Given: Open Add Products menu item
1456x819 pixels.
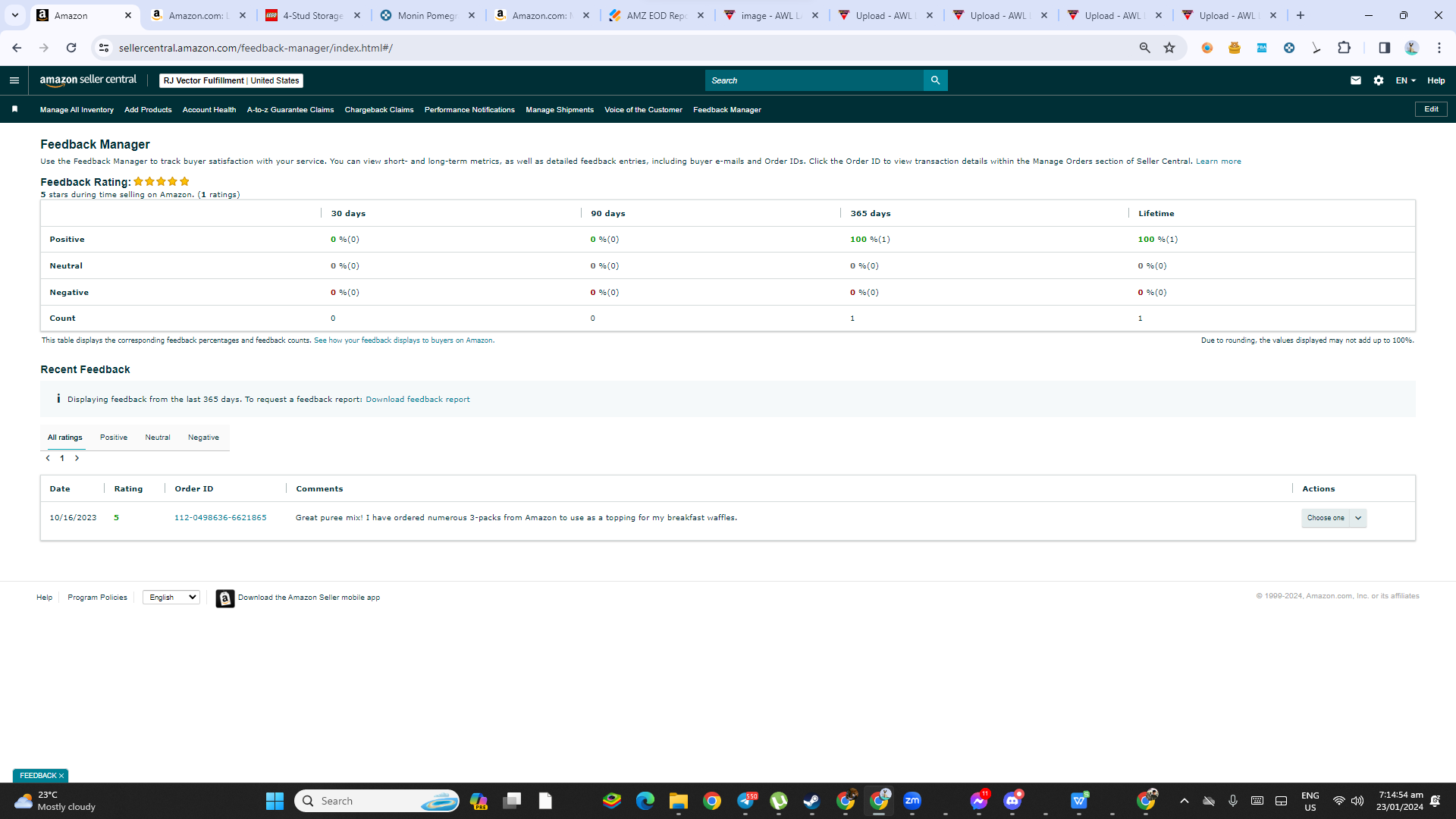Looking at the screenshot, I should tap(148, 110).
